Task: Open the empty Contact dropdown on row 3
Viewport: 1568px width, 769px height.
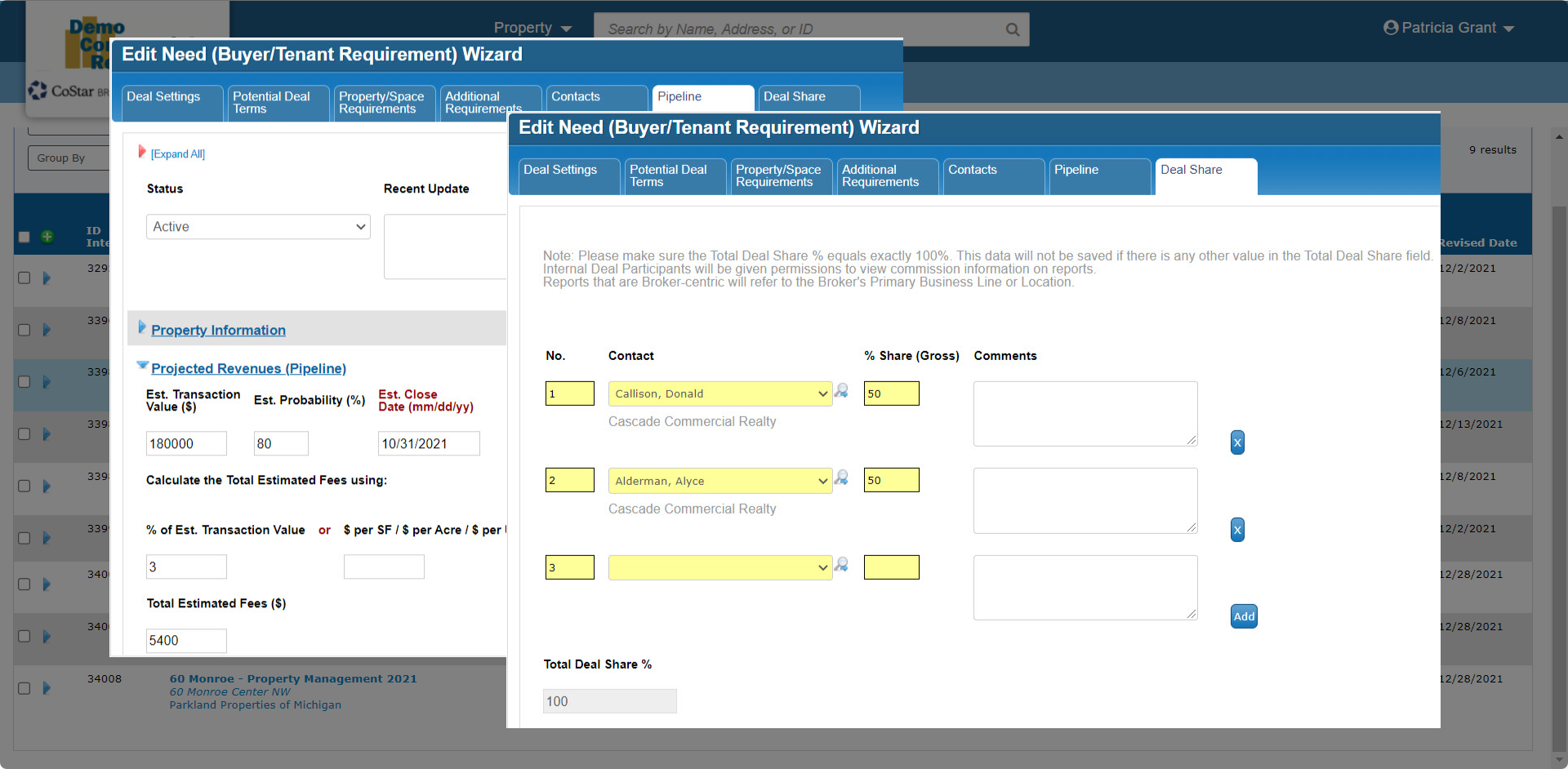Action: point(719,568)
